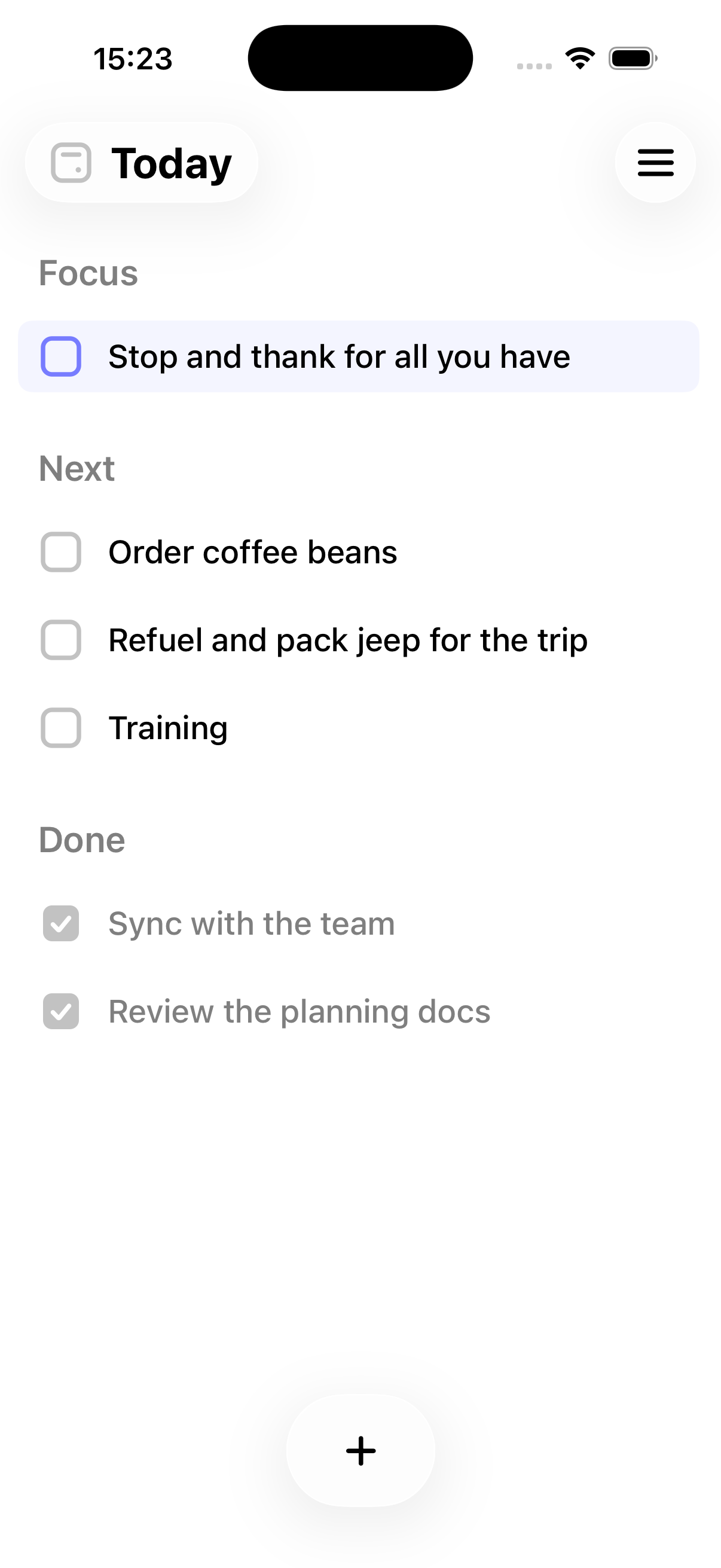The image size is (721, 1568).
Task: Tap the cellular signal dots
Action: 534,66
